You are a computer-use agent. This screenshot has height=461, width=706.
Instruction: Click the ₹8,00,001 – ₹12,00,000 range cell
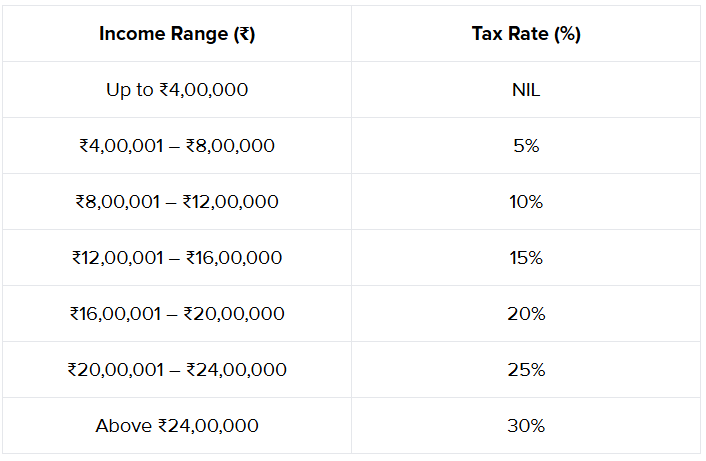tap(177, 202)
